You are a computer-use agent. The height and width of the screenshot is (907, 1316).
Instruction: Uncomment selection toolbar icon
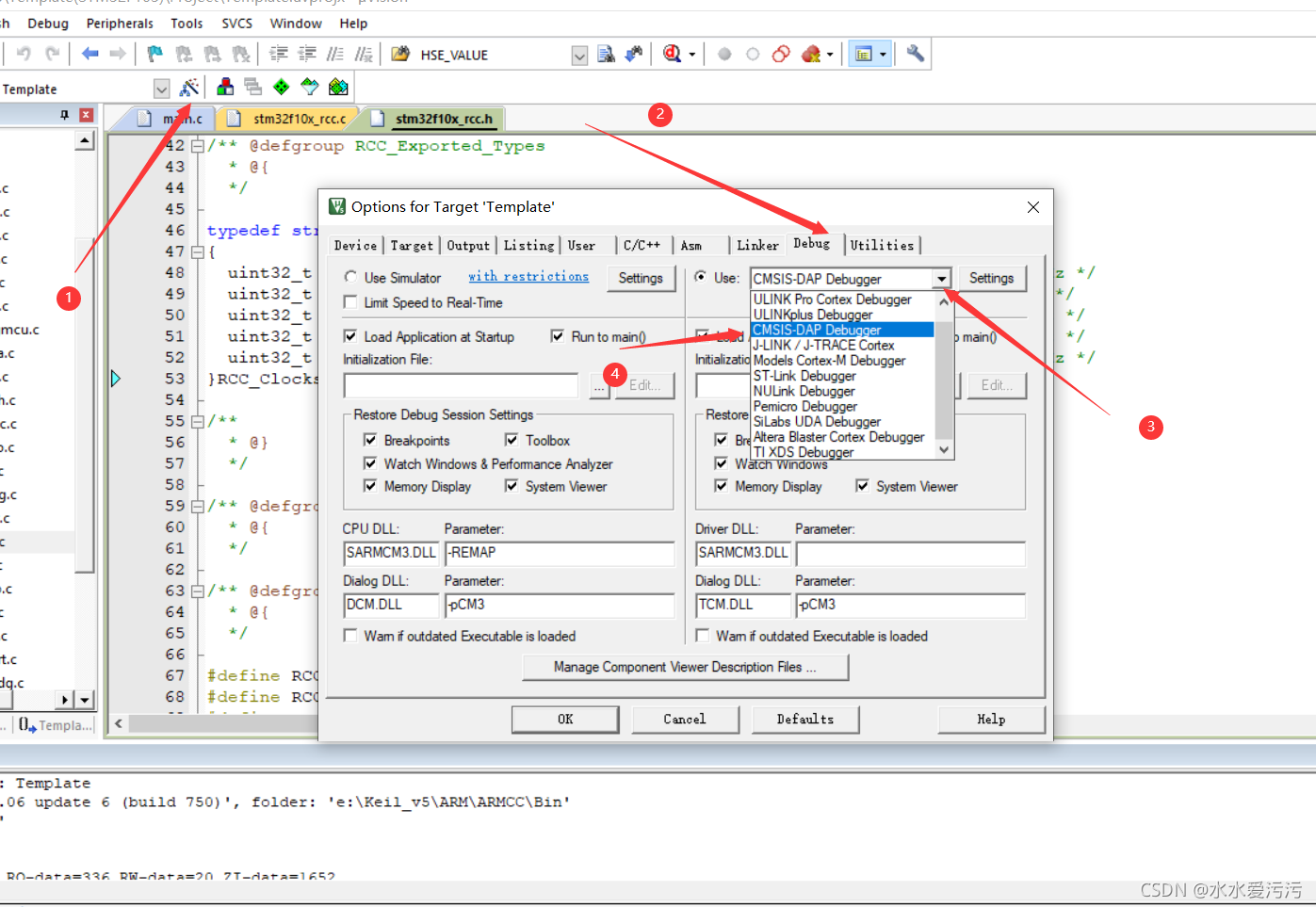[x=363, y=54]
